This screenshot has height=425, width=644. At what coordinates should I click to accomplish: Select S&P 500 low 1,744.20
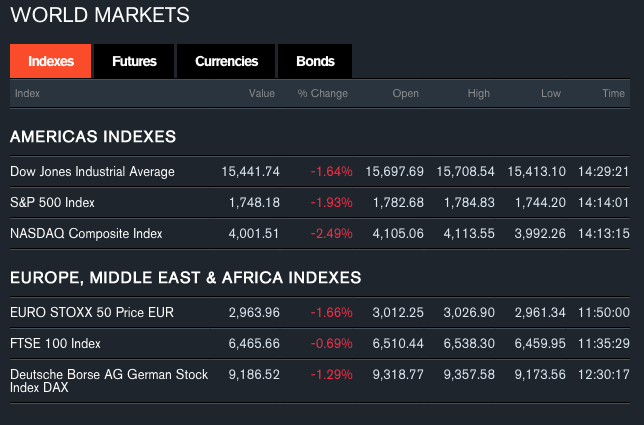(x=540, y=202)
